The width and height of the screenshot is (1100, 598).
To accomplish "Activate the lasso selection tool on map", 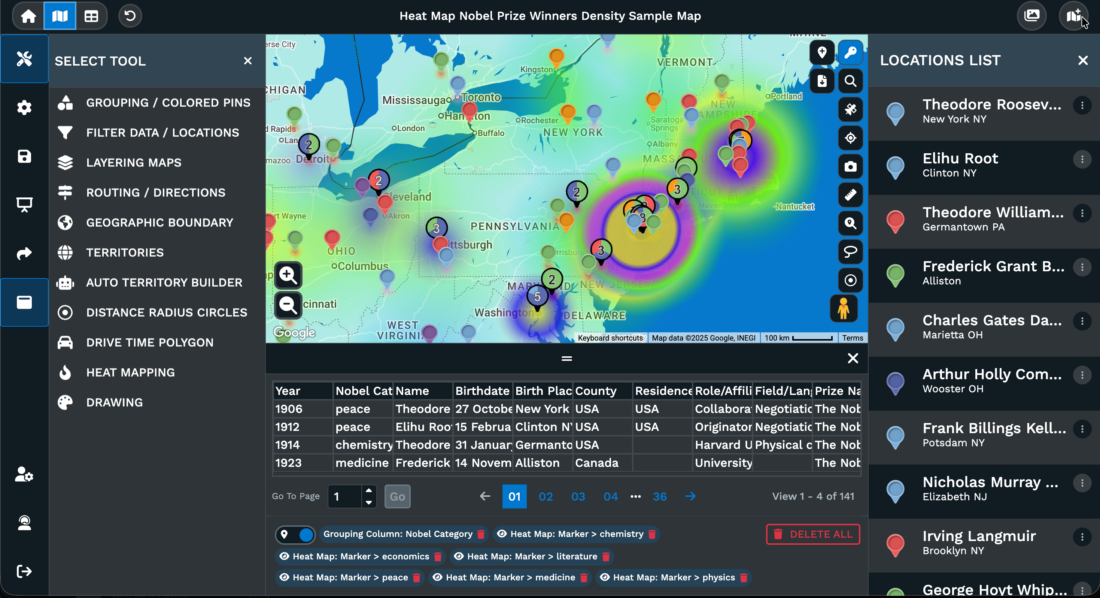I will point(850,252).
